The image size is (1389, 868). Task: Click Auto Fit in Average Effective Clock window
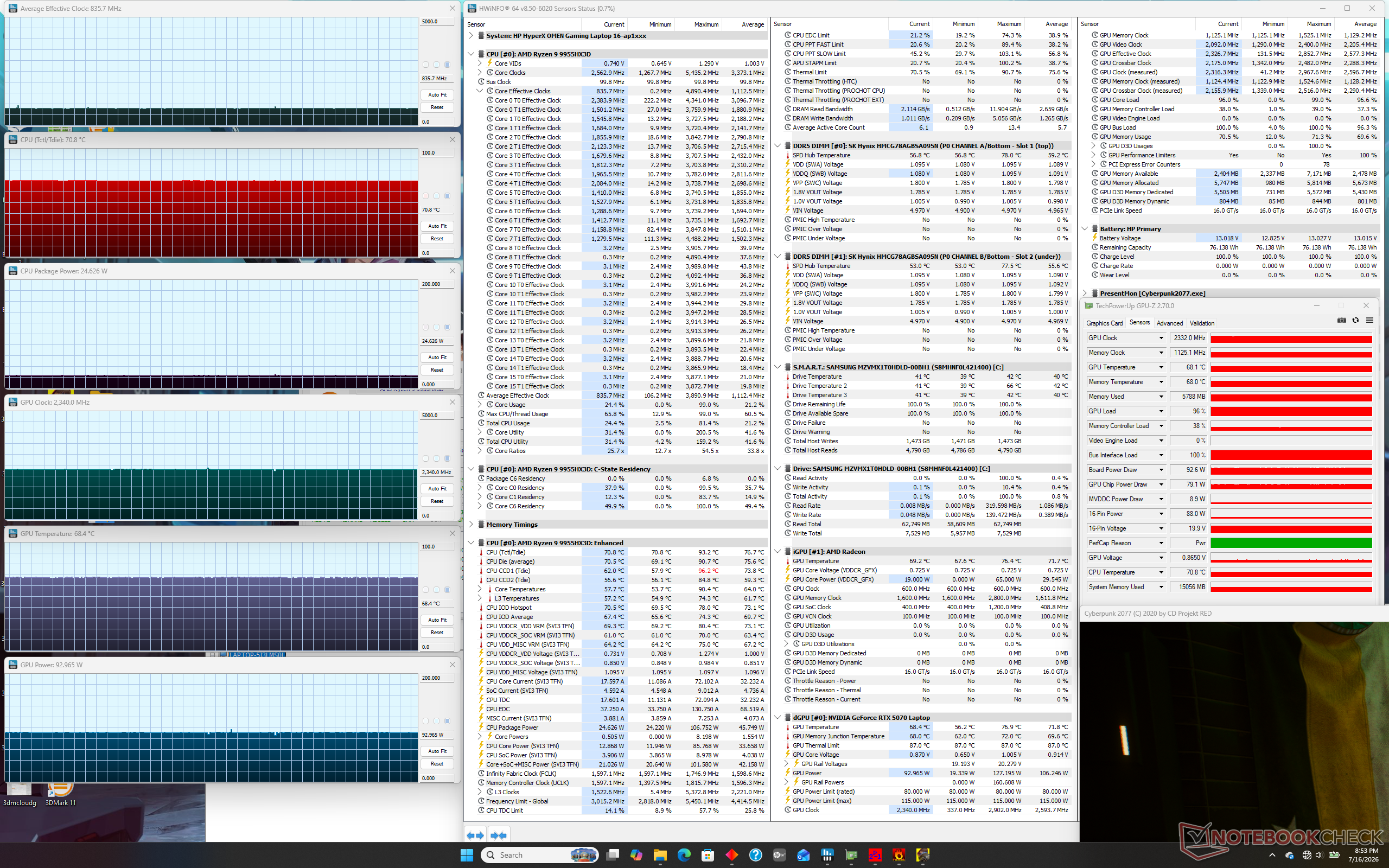tap(437, 95)
